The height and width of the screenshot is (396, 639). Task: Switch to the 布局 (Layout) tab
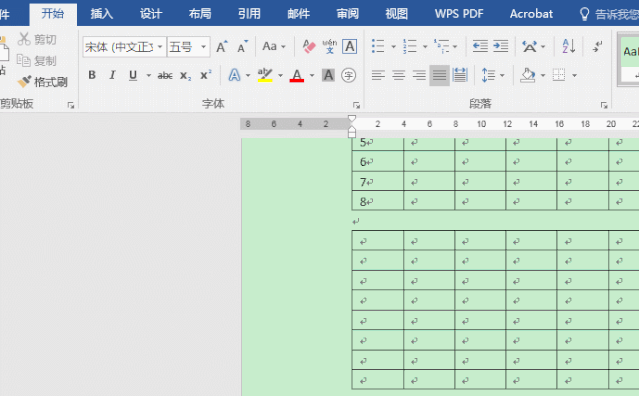[x=200, y=14]
